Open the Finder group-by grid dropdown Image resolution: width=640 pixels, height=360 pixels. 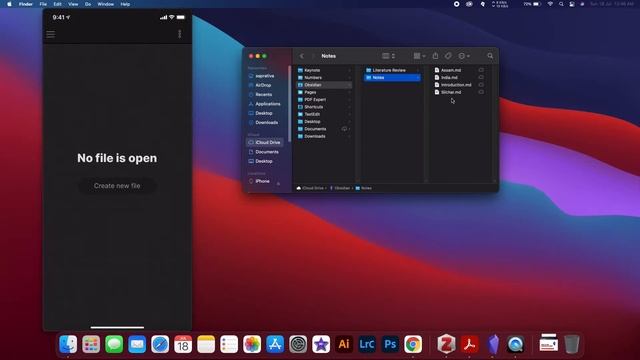click(419, 56)
